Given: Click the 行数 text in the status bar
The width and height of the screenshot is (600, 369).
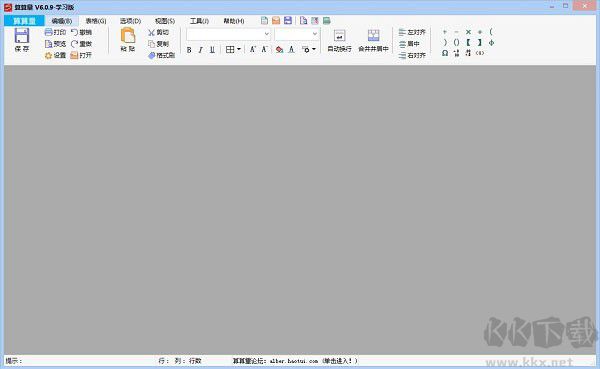Looking at the screenshot, I should tap(195, 361).
